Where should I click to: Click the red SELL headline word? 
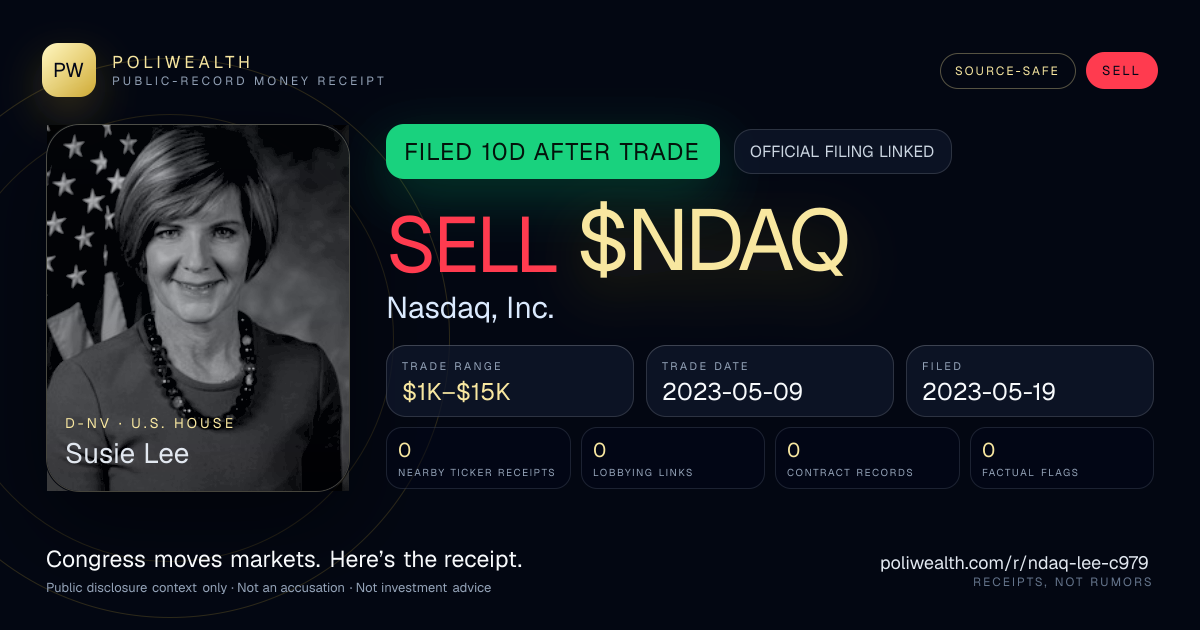point(472,244)
